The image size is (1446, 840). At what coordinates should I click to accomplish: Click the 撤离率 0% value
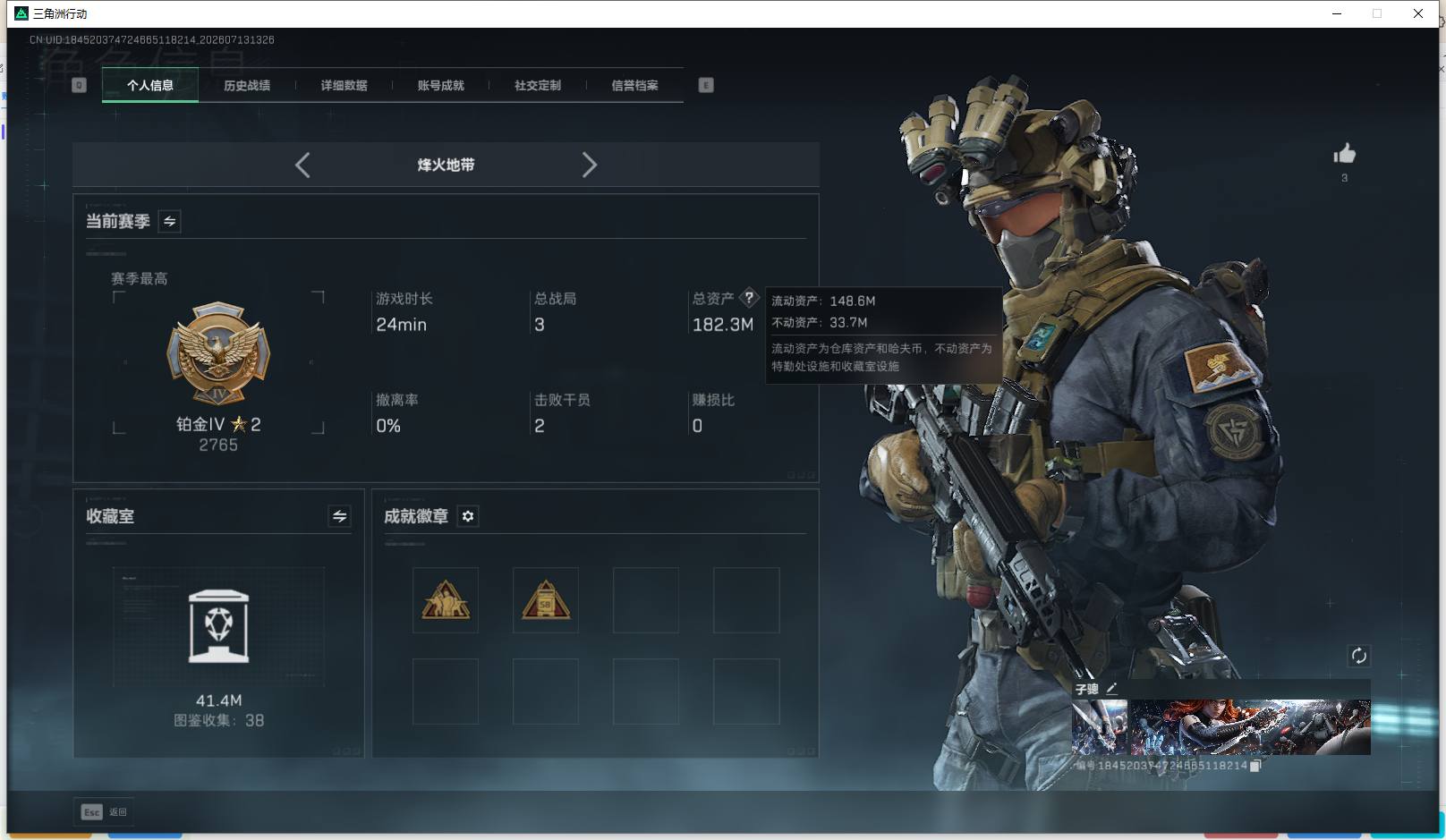coord(388,426)
